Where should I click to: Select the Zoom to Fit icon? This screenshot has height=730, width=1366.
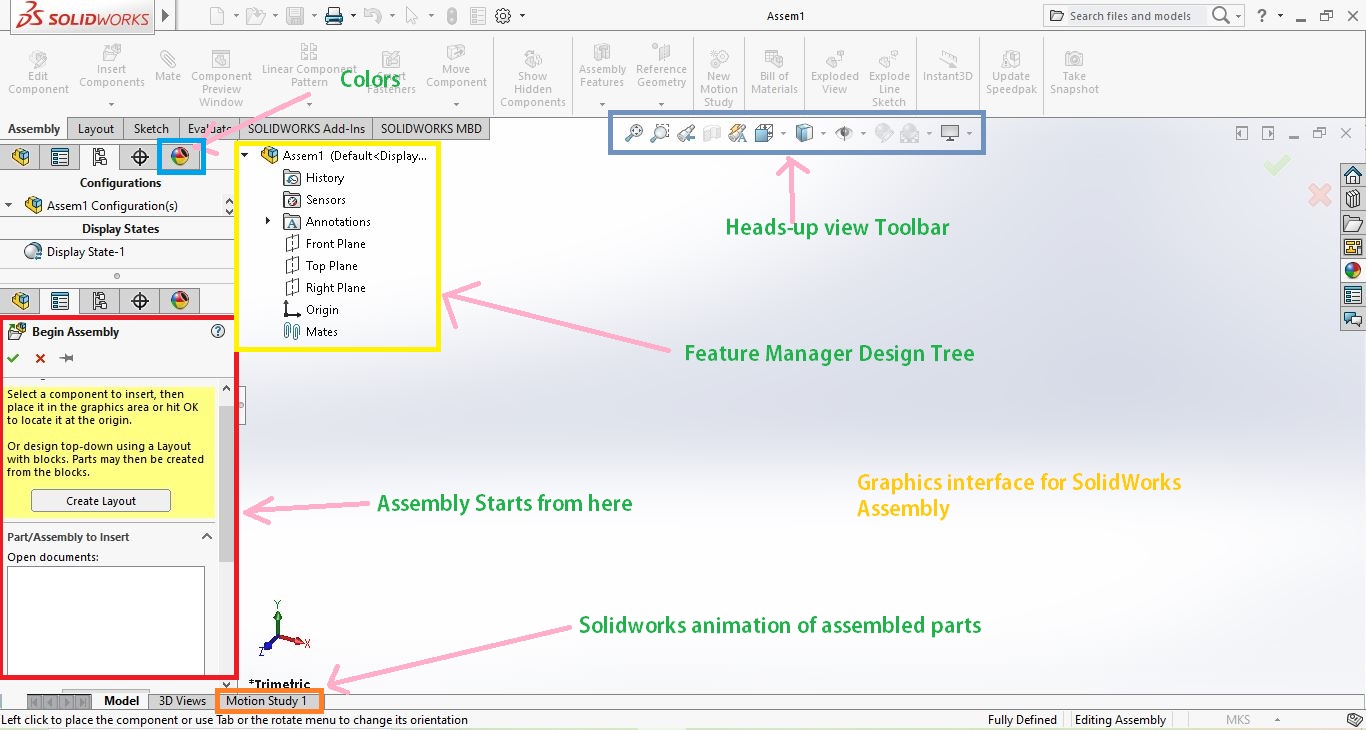[632, 133]
